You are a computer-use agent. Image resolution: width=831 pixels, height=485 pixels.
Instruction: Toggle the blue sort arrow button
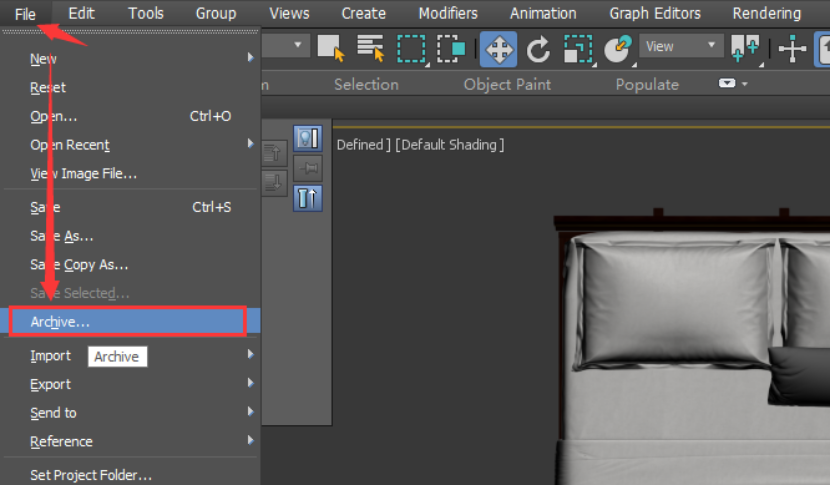tap(307, 198)
